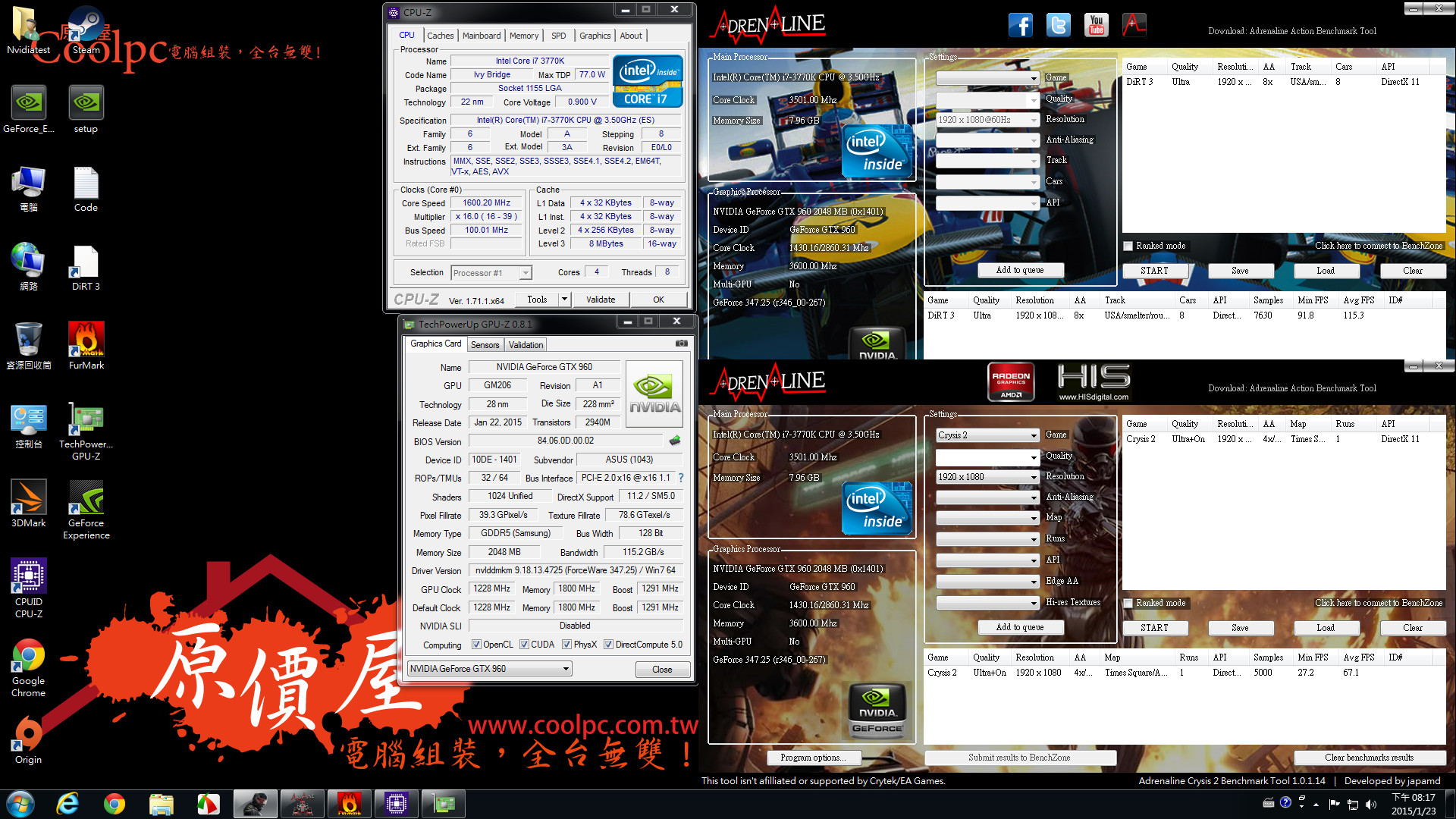Viewport: 1456px width, 819px height.
Task: Switch to the Validation tab in GPU-Z
Action: pyautogui.click(x=526, y=345)
